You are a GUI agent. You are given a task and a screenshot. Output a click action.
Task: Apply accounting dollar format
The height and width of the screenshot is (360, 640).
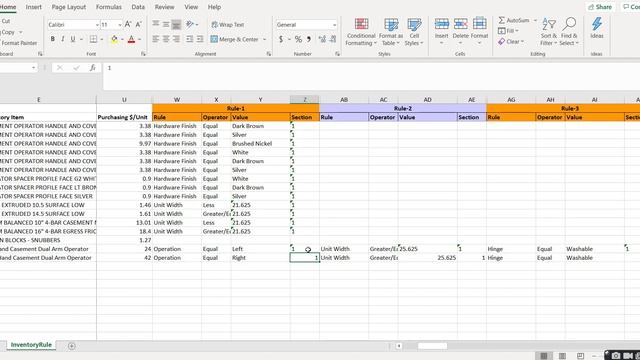pos(281,39)
